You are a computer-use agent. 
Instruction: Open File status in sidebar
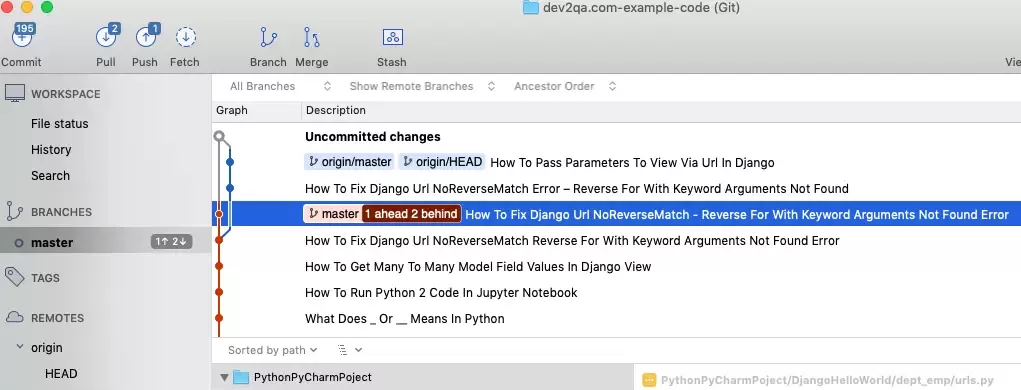pos(59,124)
